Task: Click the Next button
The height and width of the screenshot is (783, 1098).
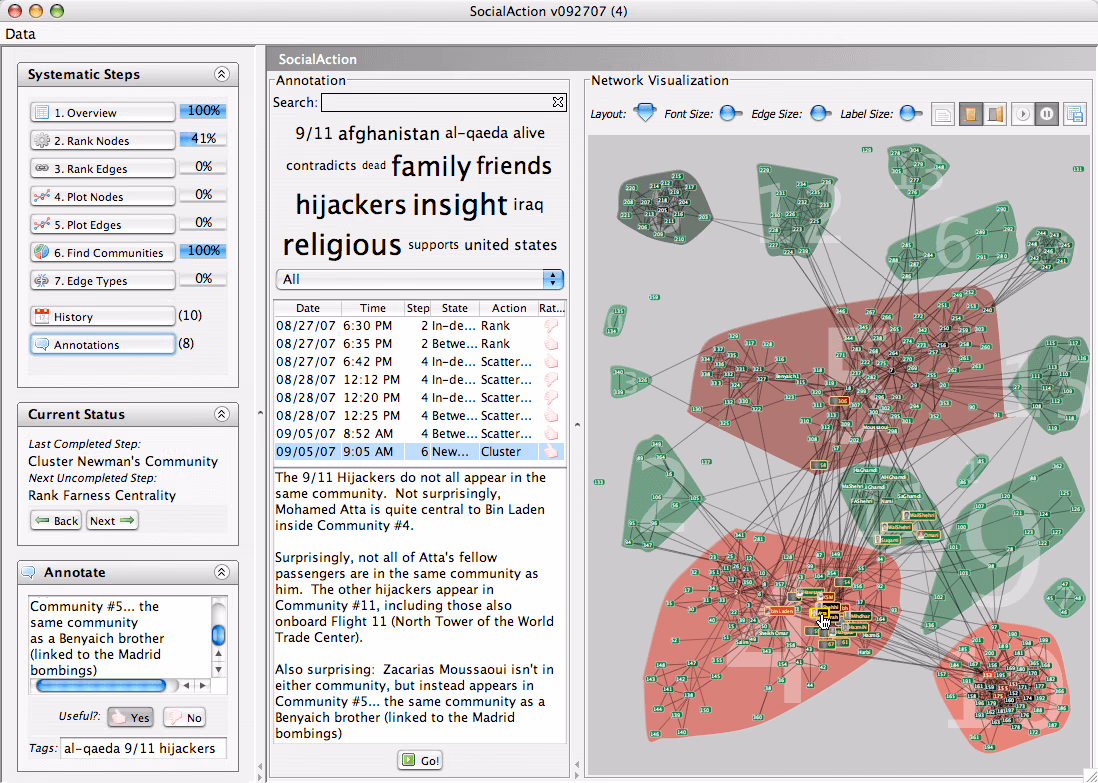Action: (112, 520)
